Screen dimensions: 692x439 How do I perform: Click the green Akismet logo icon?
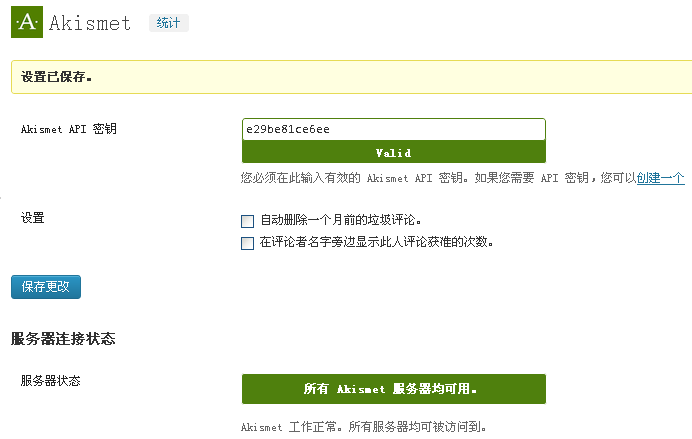[27, 22]
